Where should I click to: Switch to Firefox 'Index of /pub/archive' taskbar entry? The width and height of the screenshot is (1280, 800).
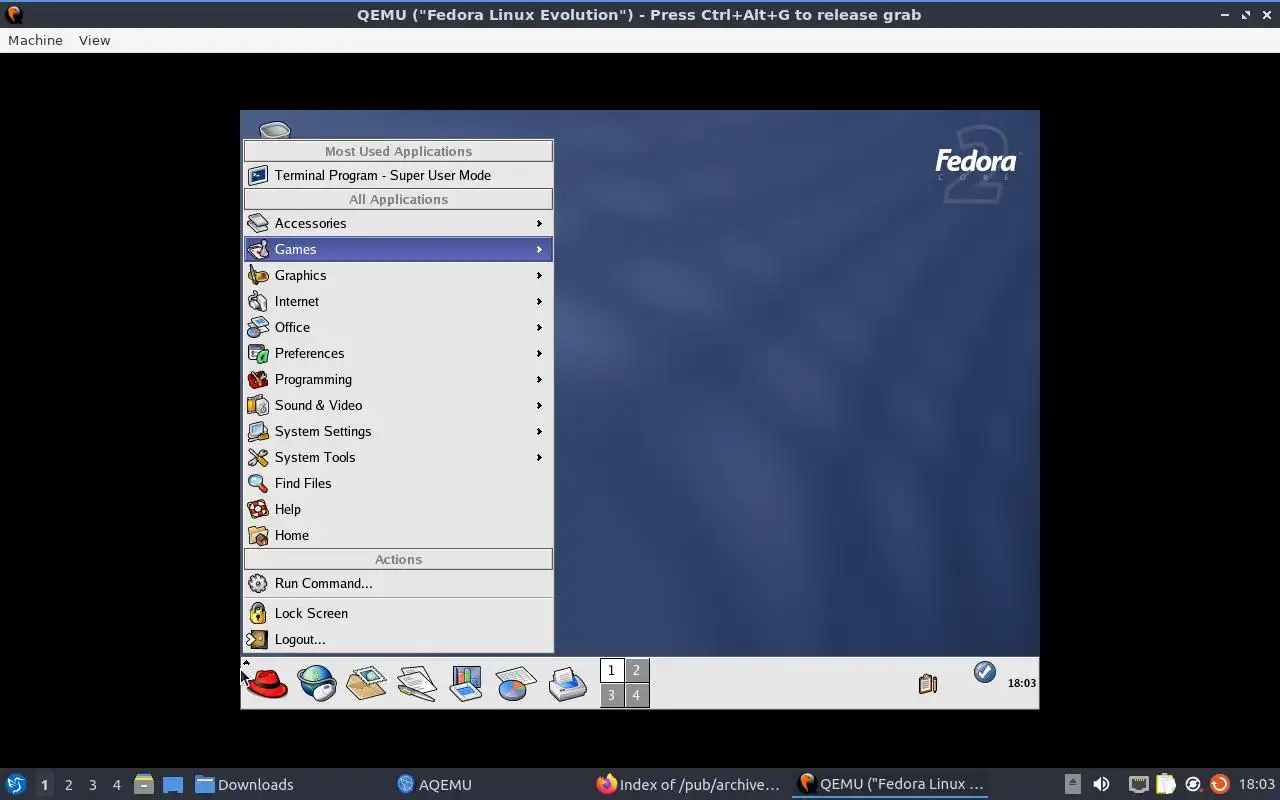click(689, 784)
